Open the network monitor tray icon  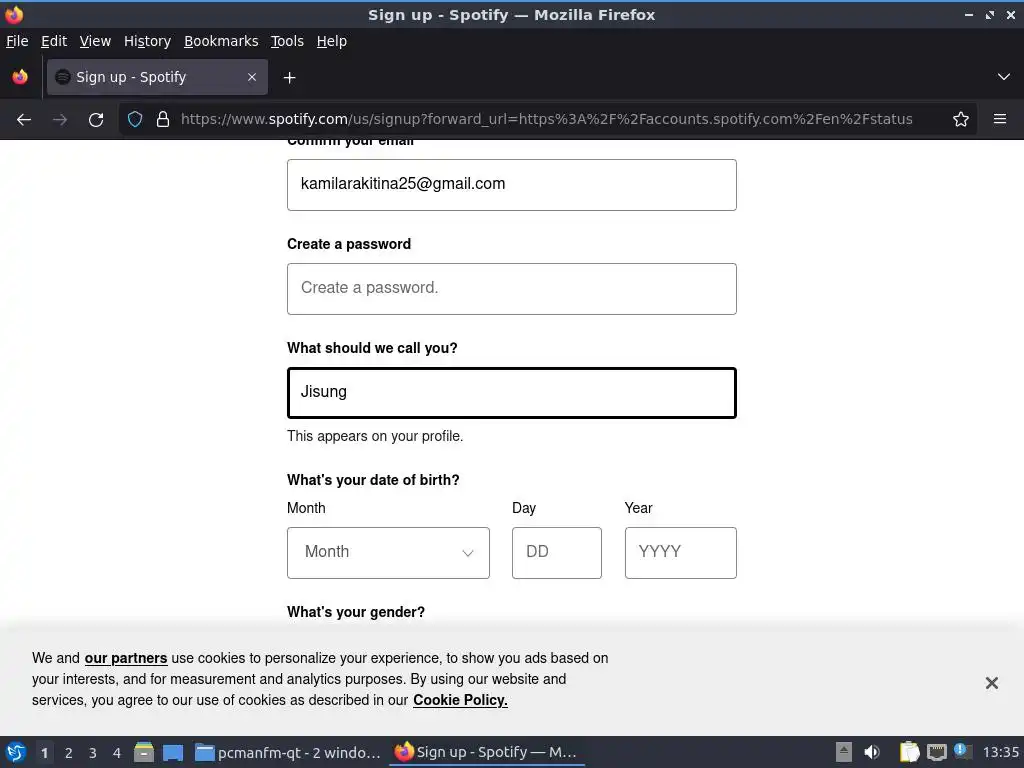point(936,752)
